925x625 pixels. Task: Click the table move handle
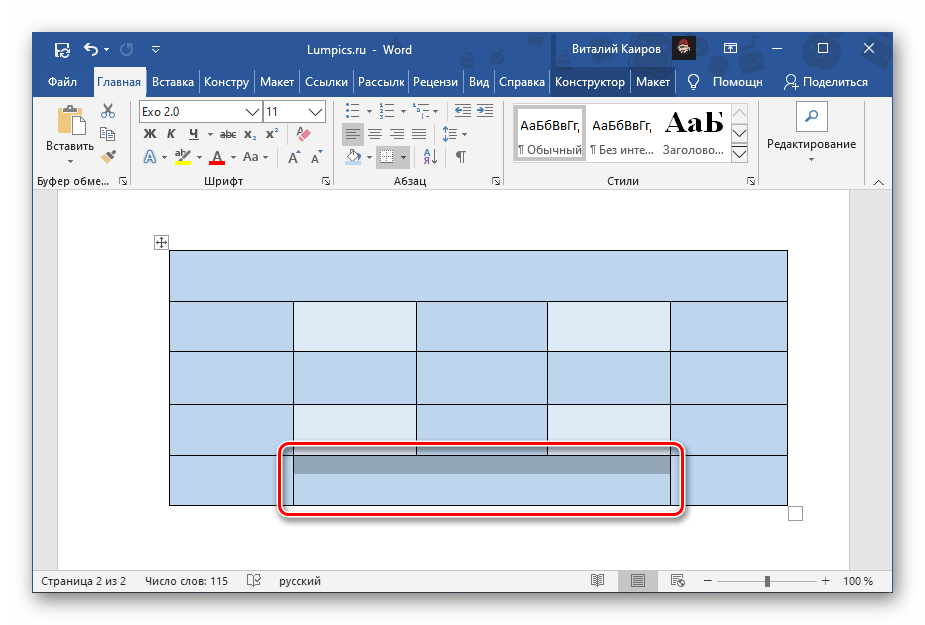[161, 242]
